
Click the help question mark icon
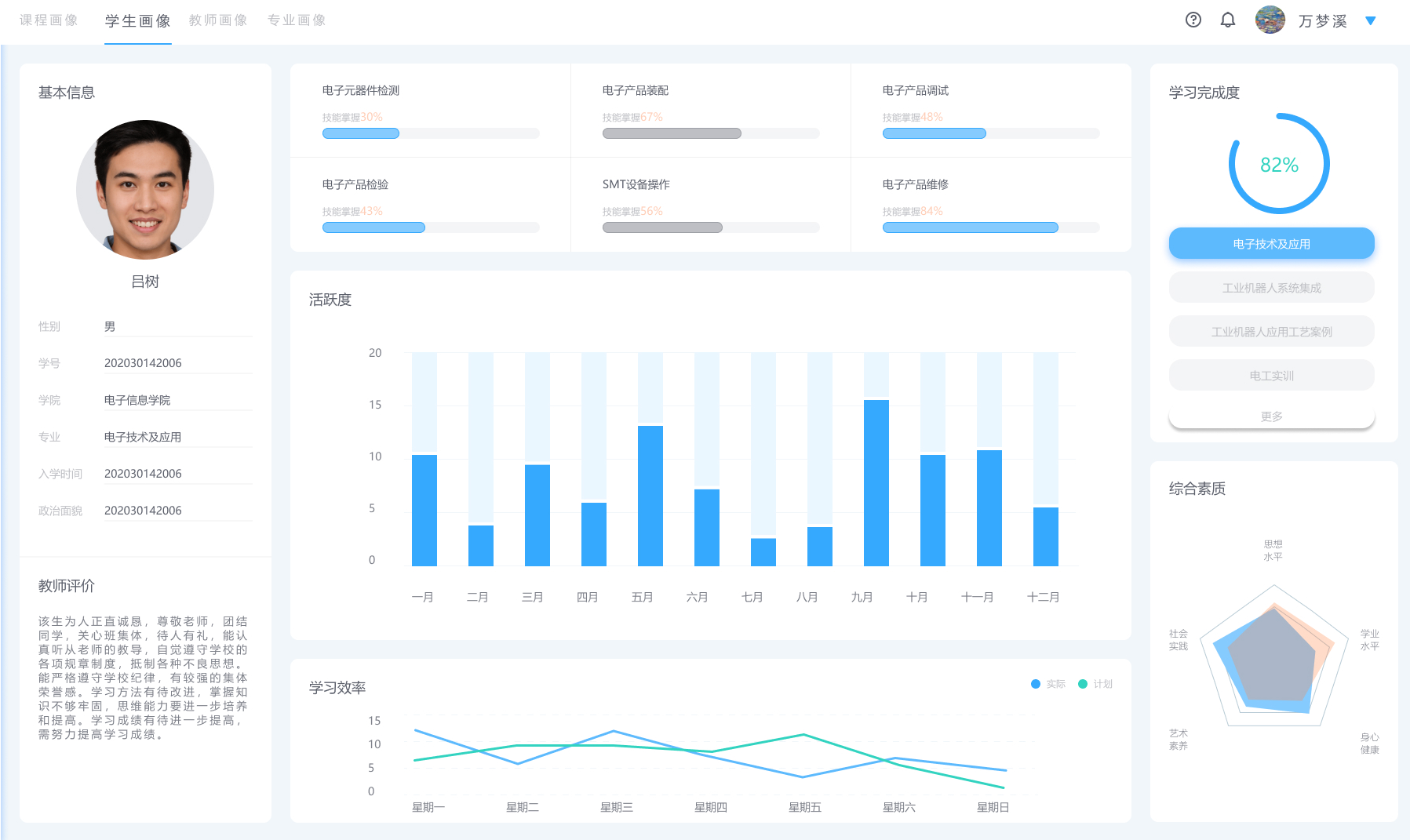(1193, 20)
